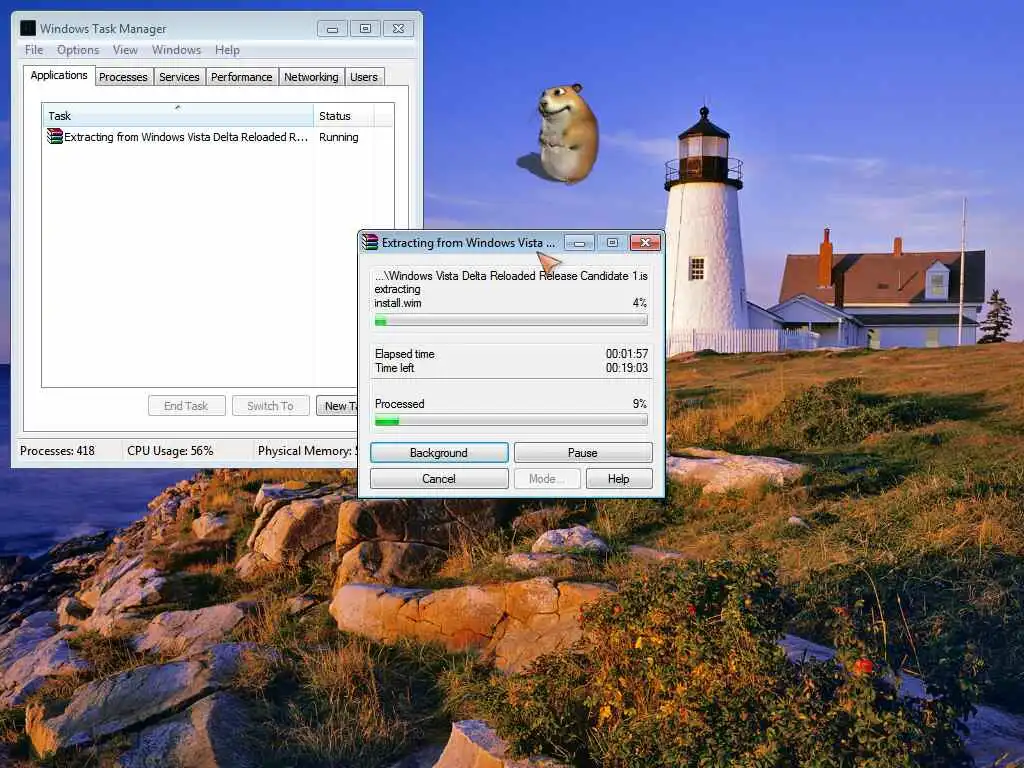Click the Elapsed time value 00:01:57
This screenshot has height=768, width=1024.
[x=626, y=354]
